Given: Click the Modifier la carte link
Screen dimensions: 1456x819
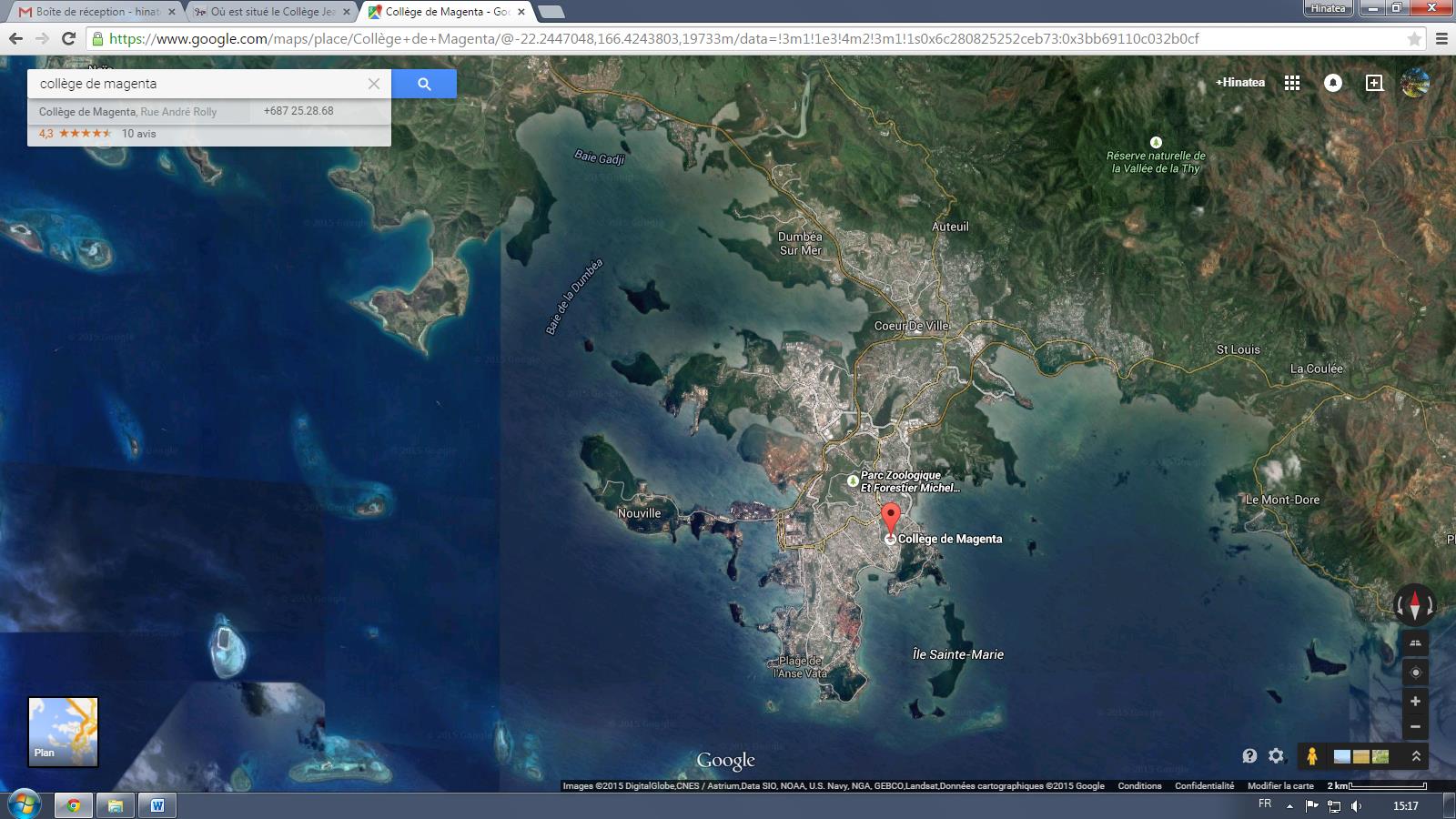Looking at the screenshot, I should (1279, 785).
